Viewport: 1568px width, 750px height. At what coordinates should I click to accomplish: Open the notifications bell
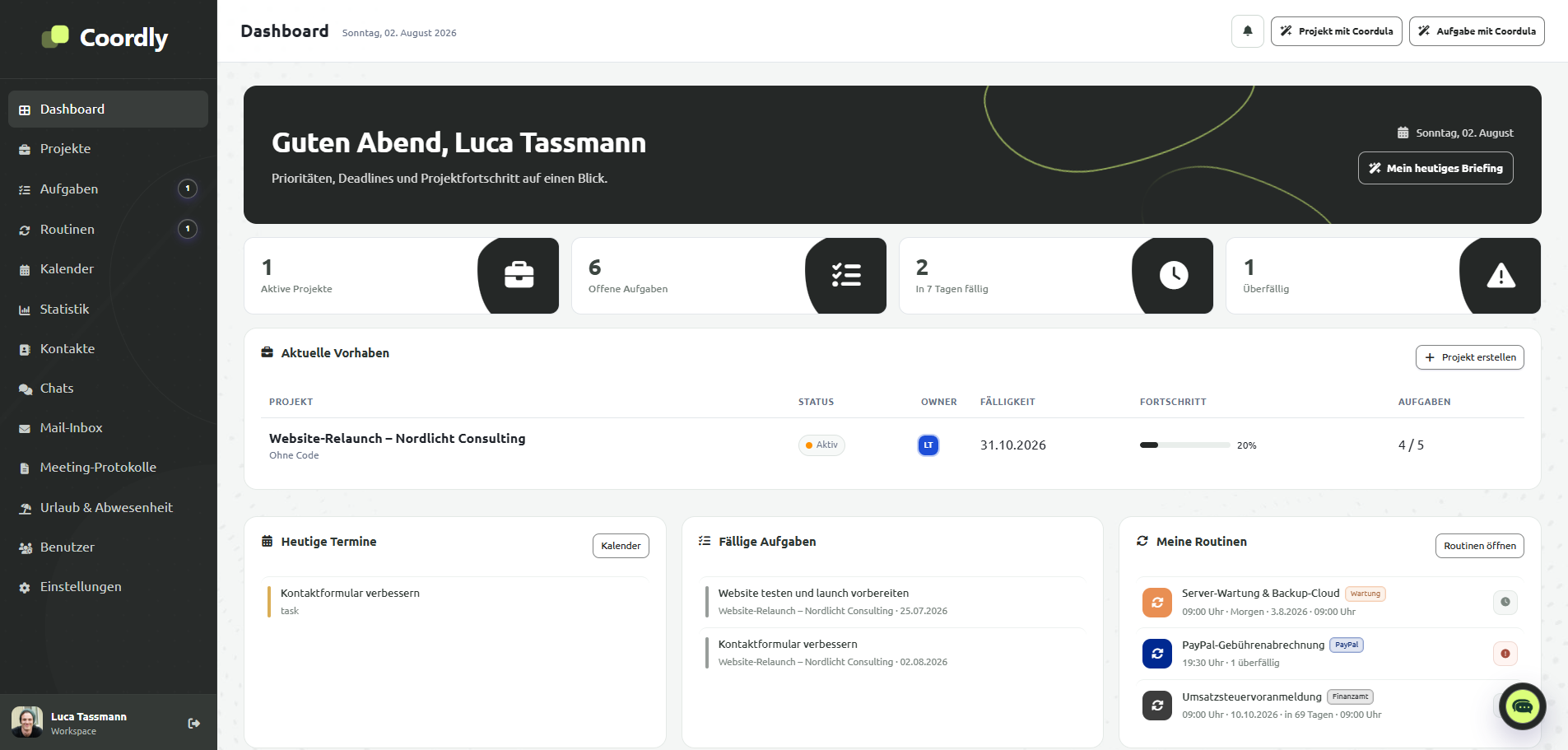point(1247,31)
